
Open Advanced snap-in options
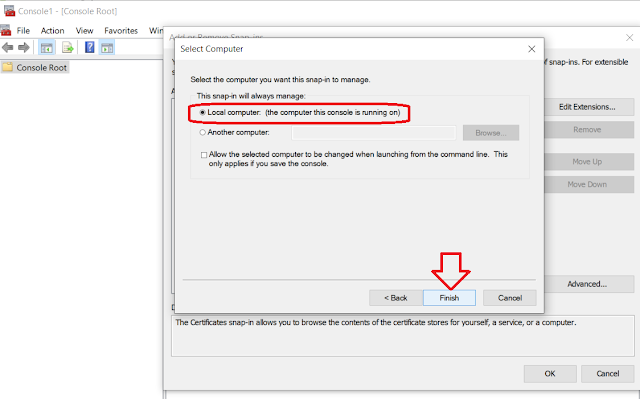coord(587,284)
